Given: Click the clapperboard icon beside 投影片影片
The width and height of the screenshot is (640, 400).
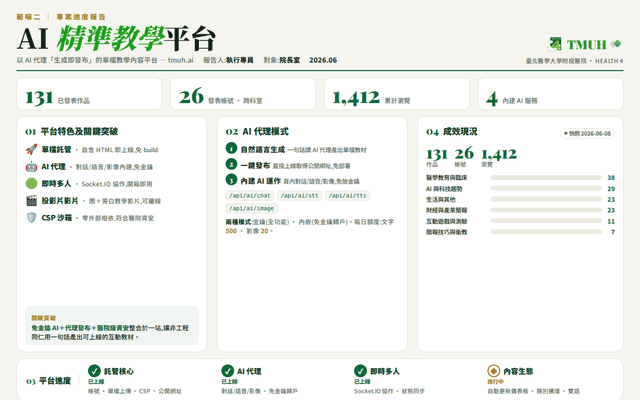Looking at the screenshot, I should pyautogui.click(x=31, y=201).
